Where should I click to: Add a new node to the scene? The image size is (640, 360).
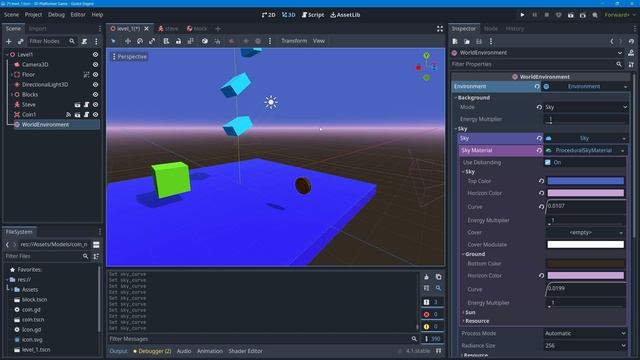[9, 41]
